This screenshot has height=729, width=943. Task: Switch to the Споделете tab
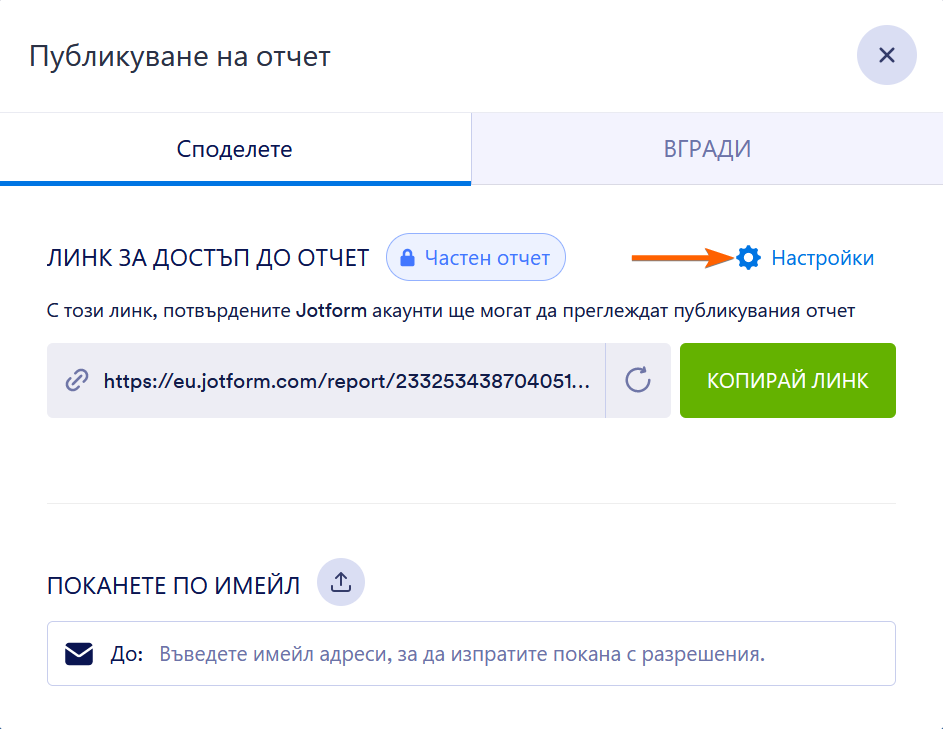coord(235,149)
